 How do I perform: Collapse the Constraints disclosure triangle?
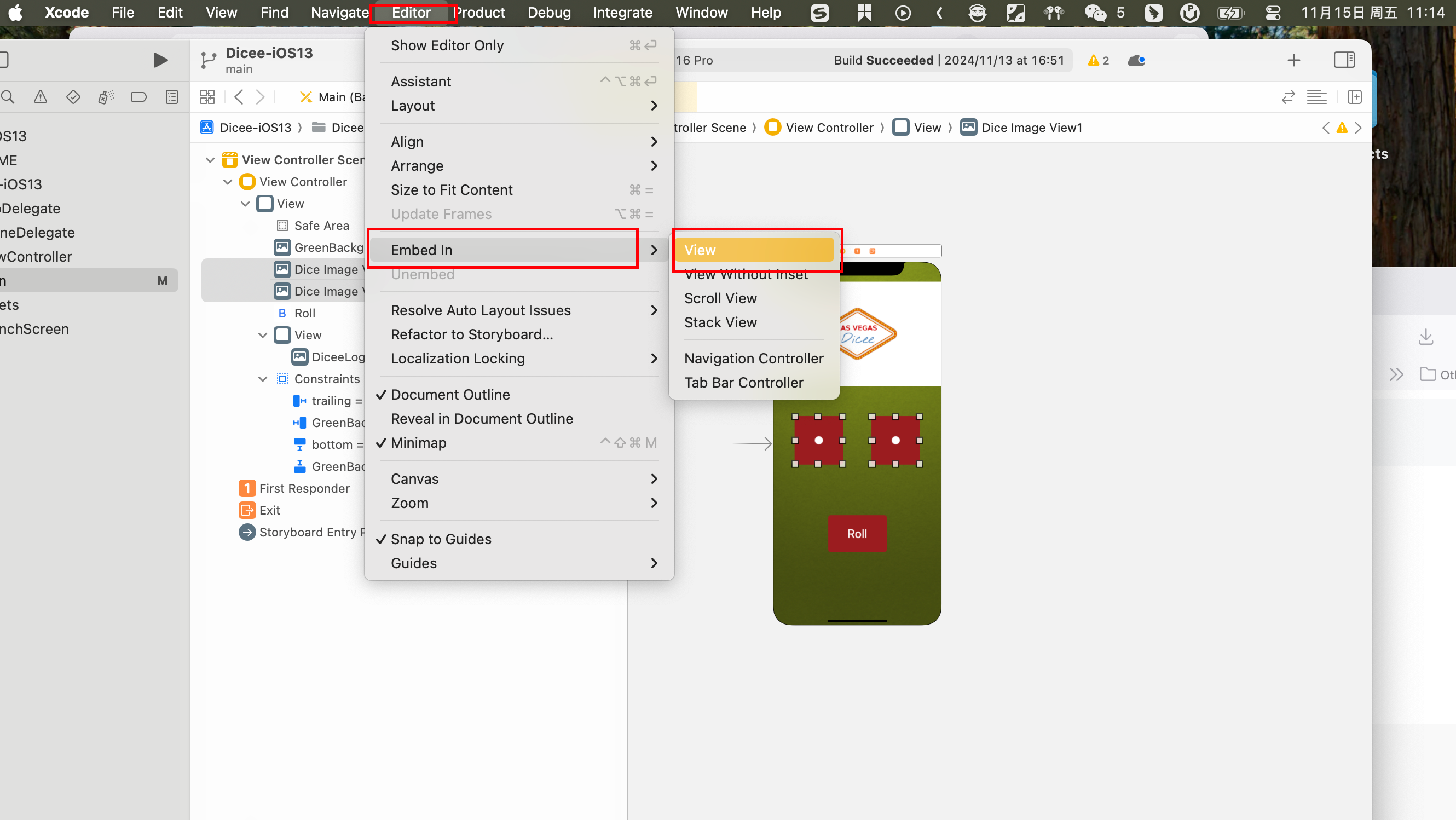click(263, 379)
